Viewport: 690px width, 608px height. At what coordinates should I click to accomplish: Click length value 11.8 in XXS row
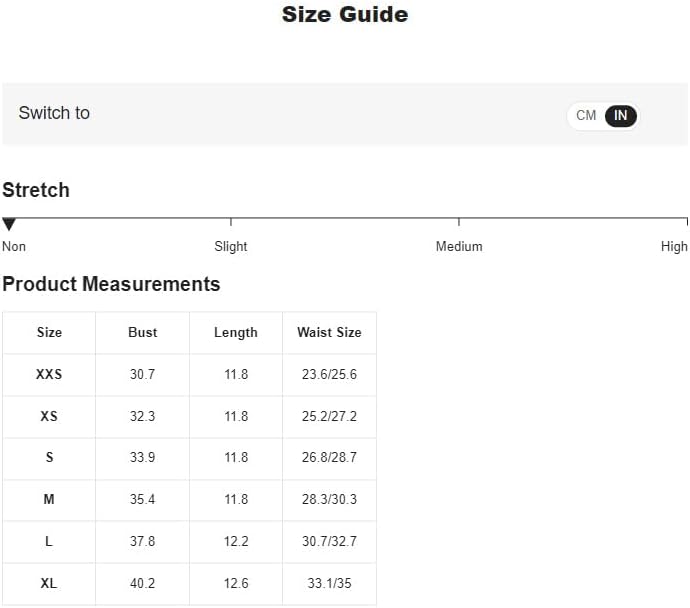236,374
